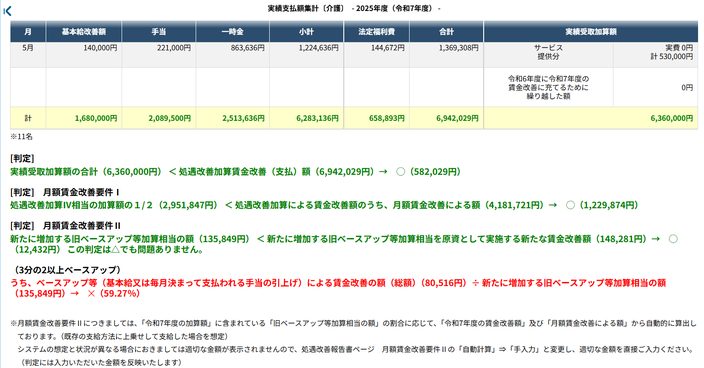Select the 月 column header
This screenshot has height=368, width=704.
28,31
